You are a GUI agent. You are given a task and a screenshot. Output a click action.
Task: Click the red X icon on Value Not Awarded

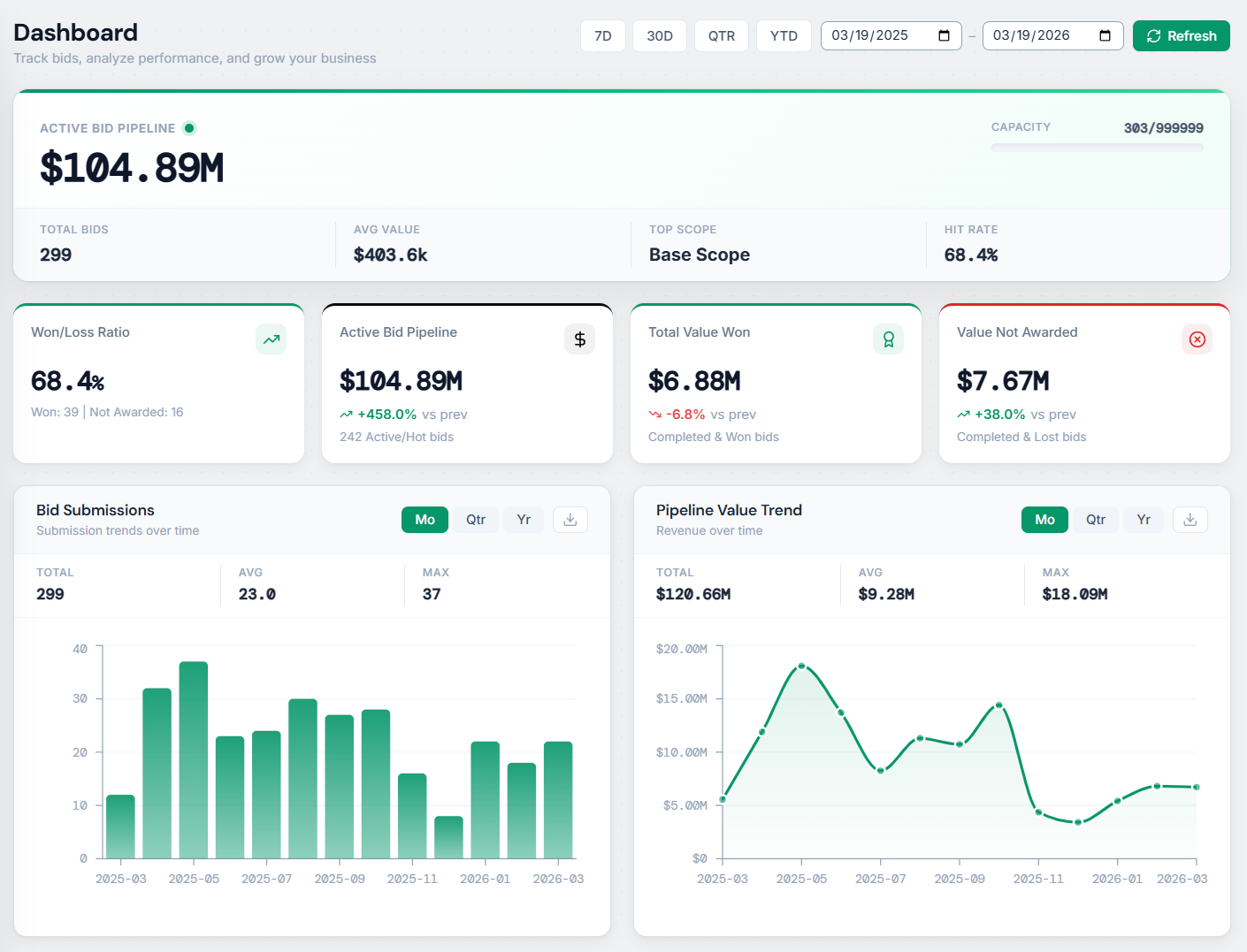1197,339
